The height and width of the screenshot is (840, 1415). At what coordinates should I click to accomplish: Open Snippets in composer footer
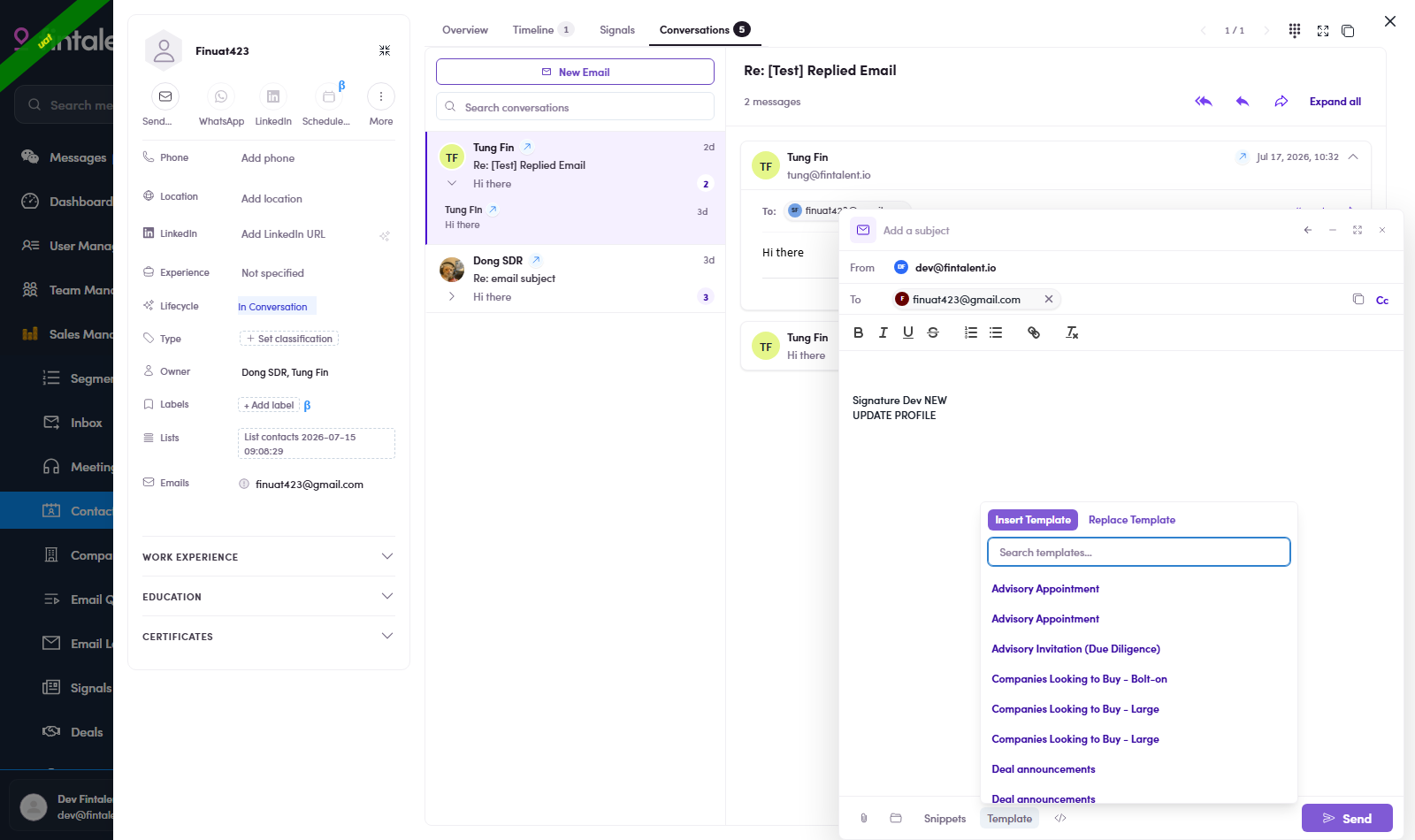[945, 819]
